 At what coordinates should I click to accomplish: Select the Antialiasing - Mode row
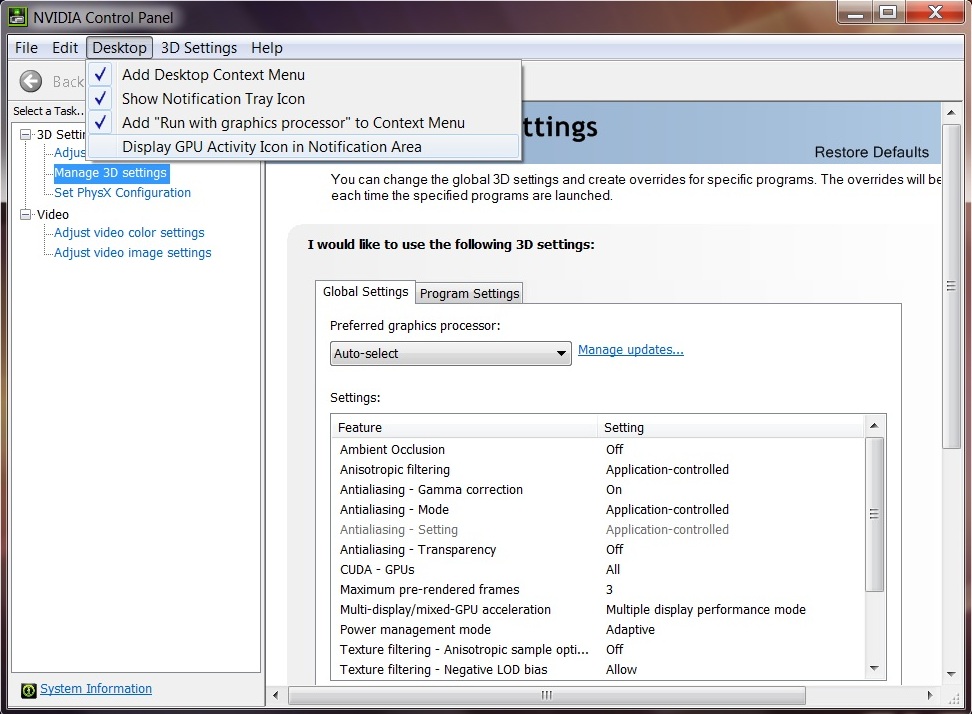[598, 509]
